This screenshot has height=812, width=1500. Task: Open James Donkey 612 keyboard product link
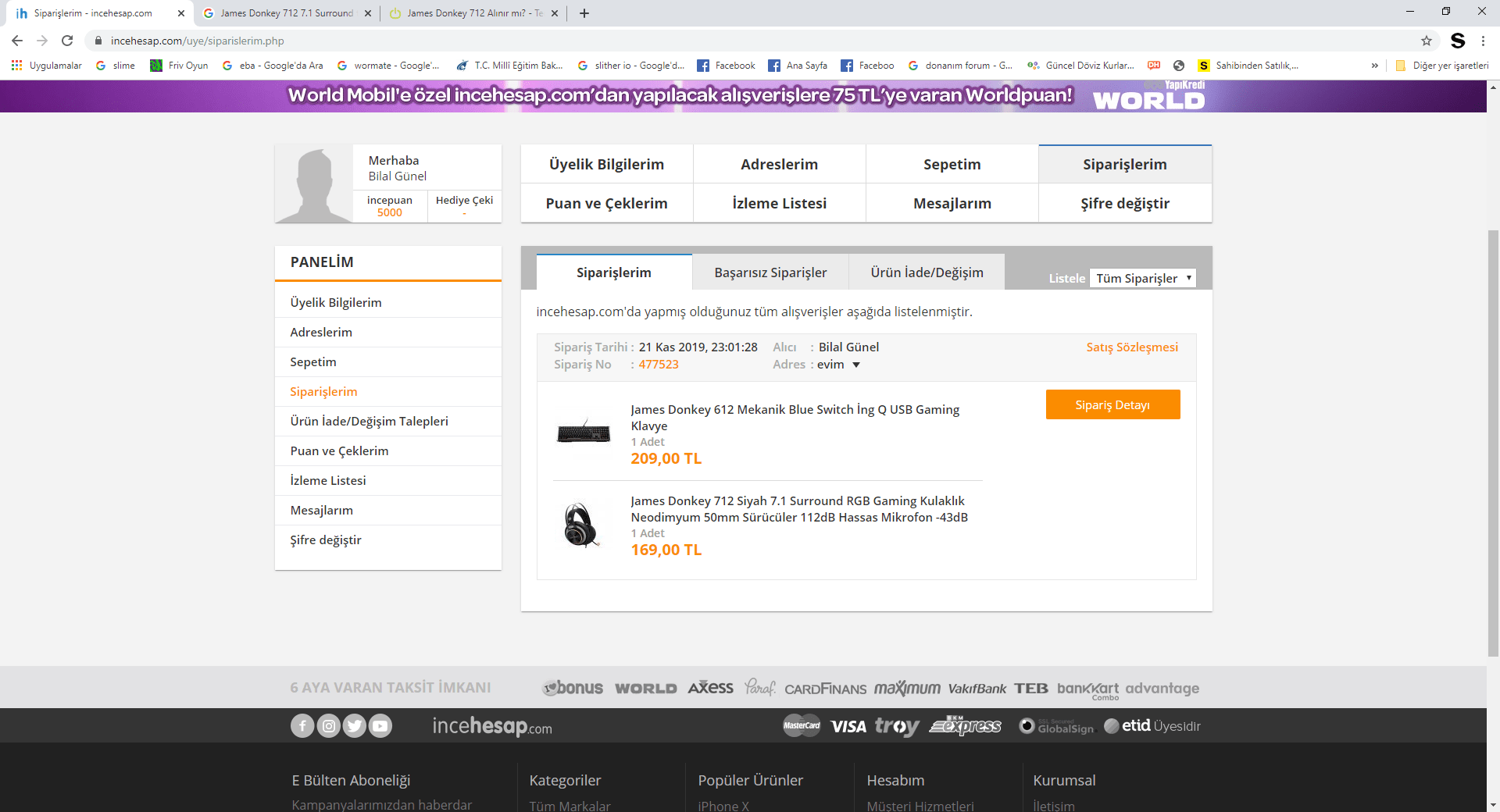pos(795,418)
